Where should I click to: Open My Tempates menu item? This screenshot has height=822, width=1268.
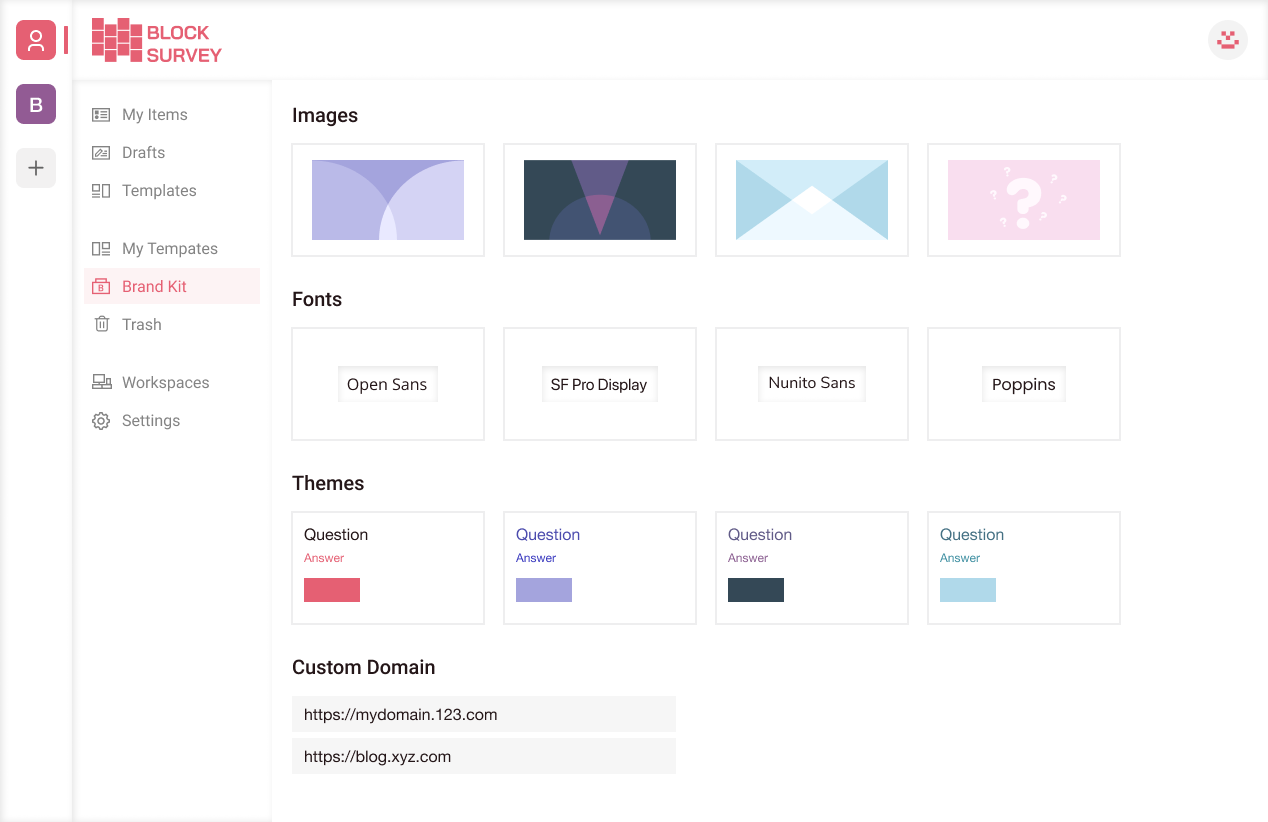click(x=172, y=249)
